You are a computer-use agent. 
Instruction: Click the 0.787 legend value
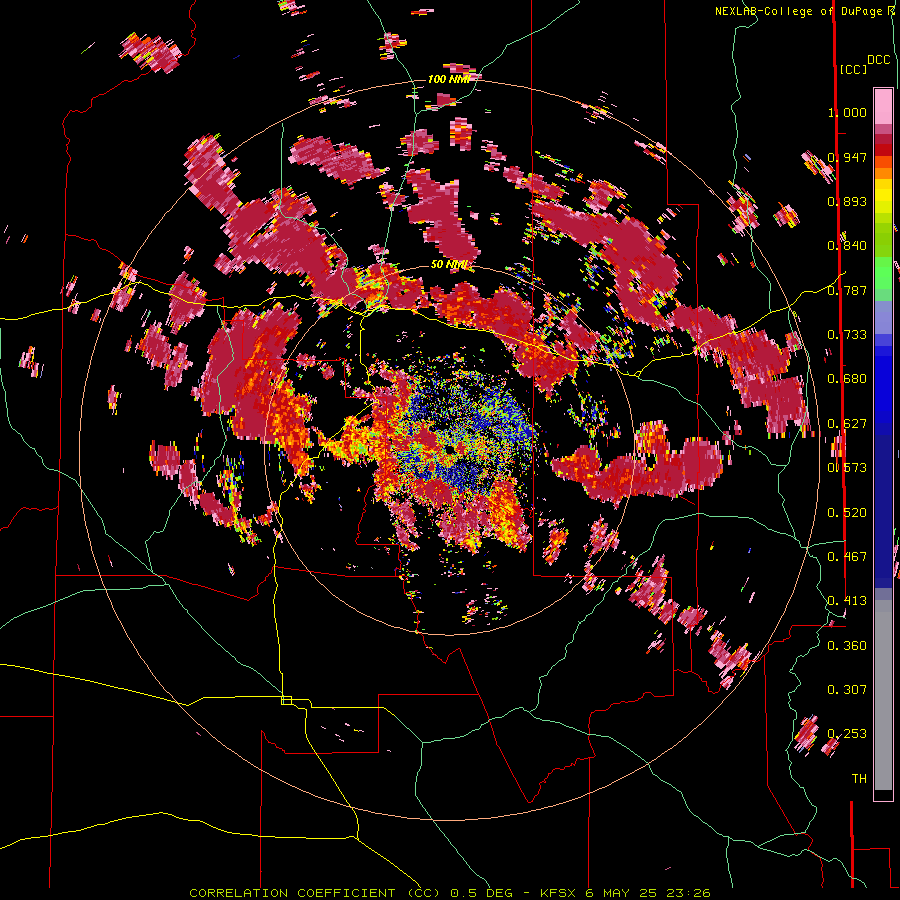(847, 290)
